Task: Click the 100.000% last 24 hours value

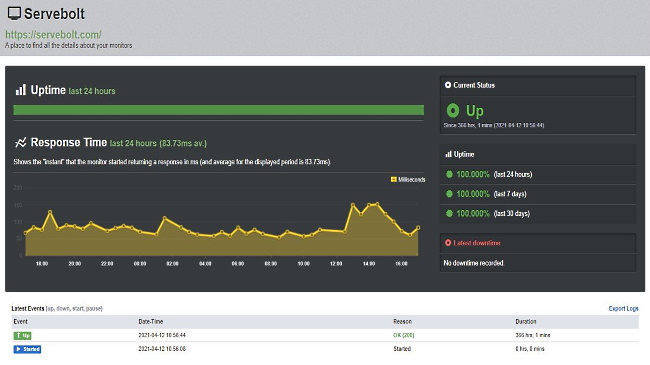Action: click(x=473, y=174)
